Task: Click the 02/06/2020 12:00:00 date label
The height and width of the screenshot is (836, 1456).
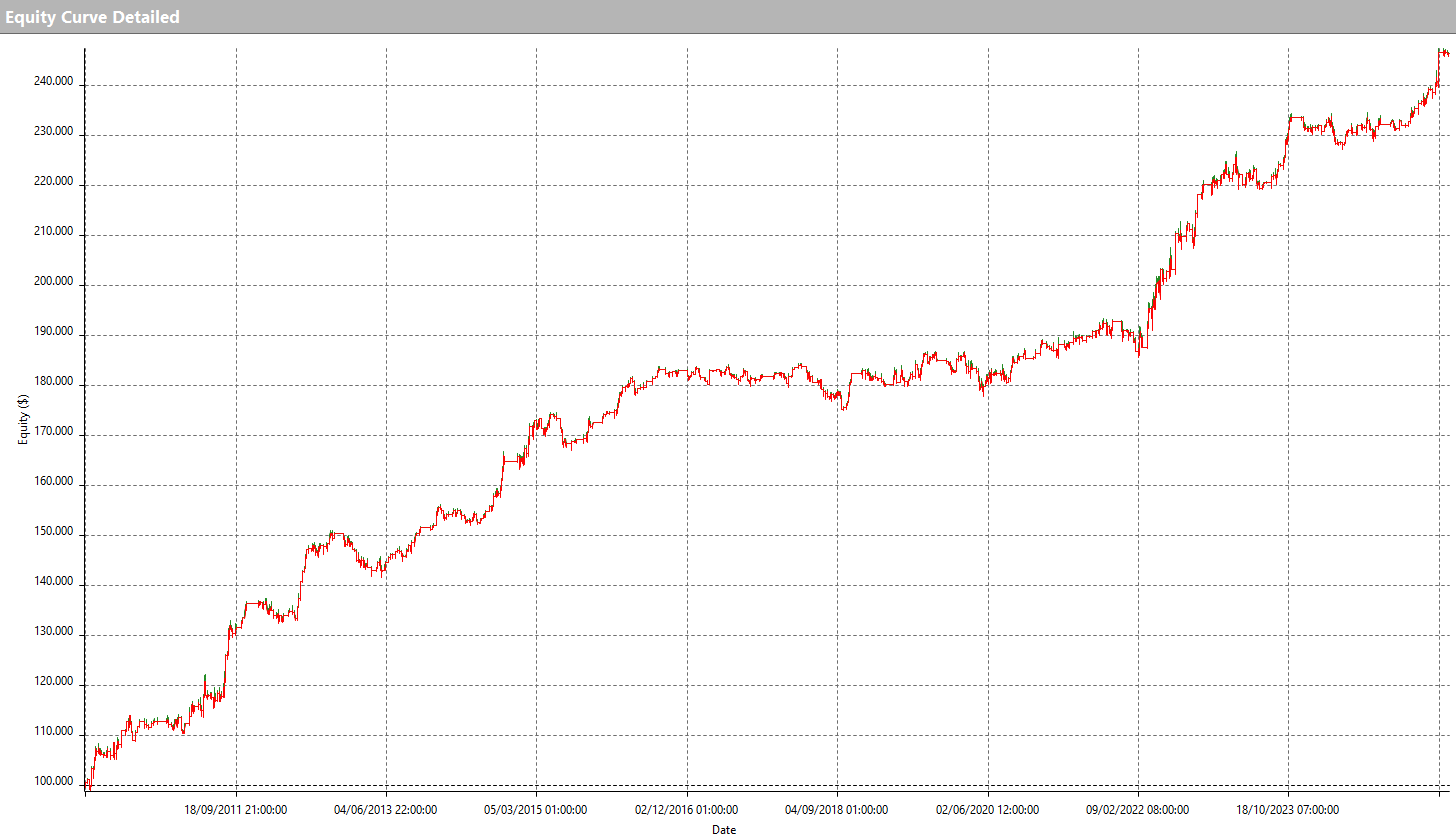Action: (x=988, y=810)
